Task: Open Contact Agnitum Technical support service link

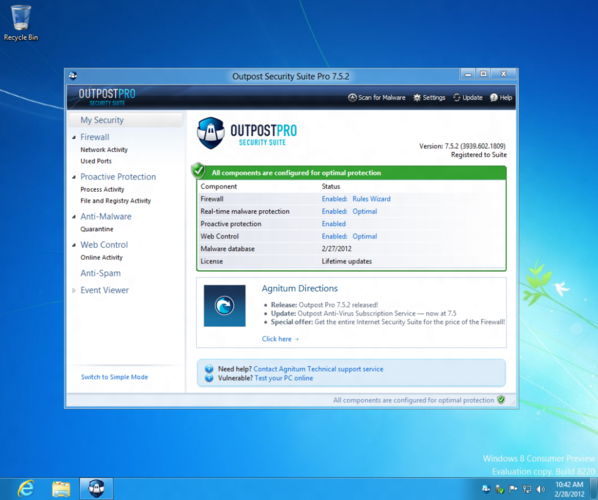Action: [318, 369]
